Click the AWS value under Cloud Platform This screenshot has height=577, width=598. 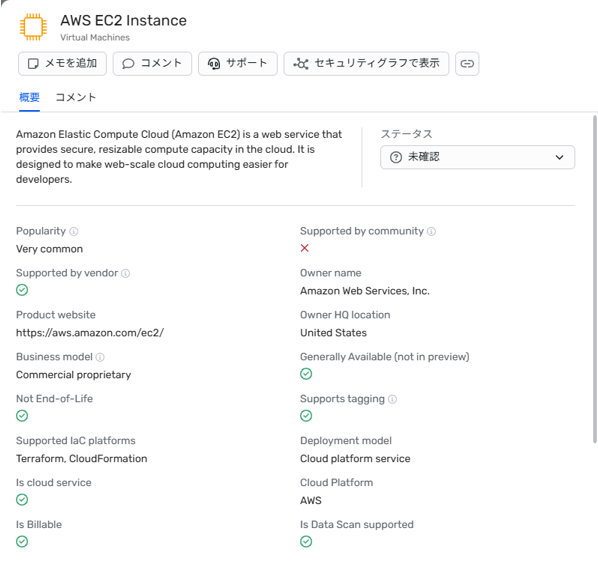pos(311,501)
